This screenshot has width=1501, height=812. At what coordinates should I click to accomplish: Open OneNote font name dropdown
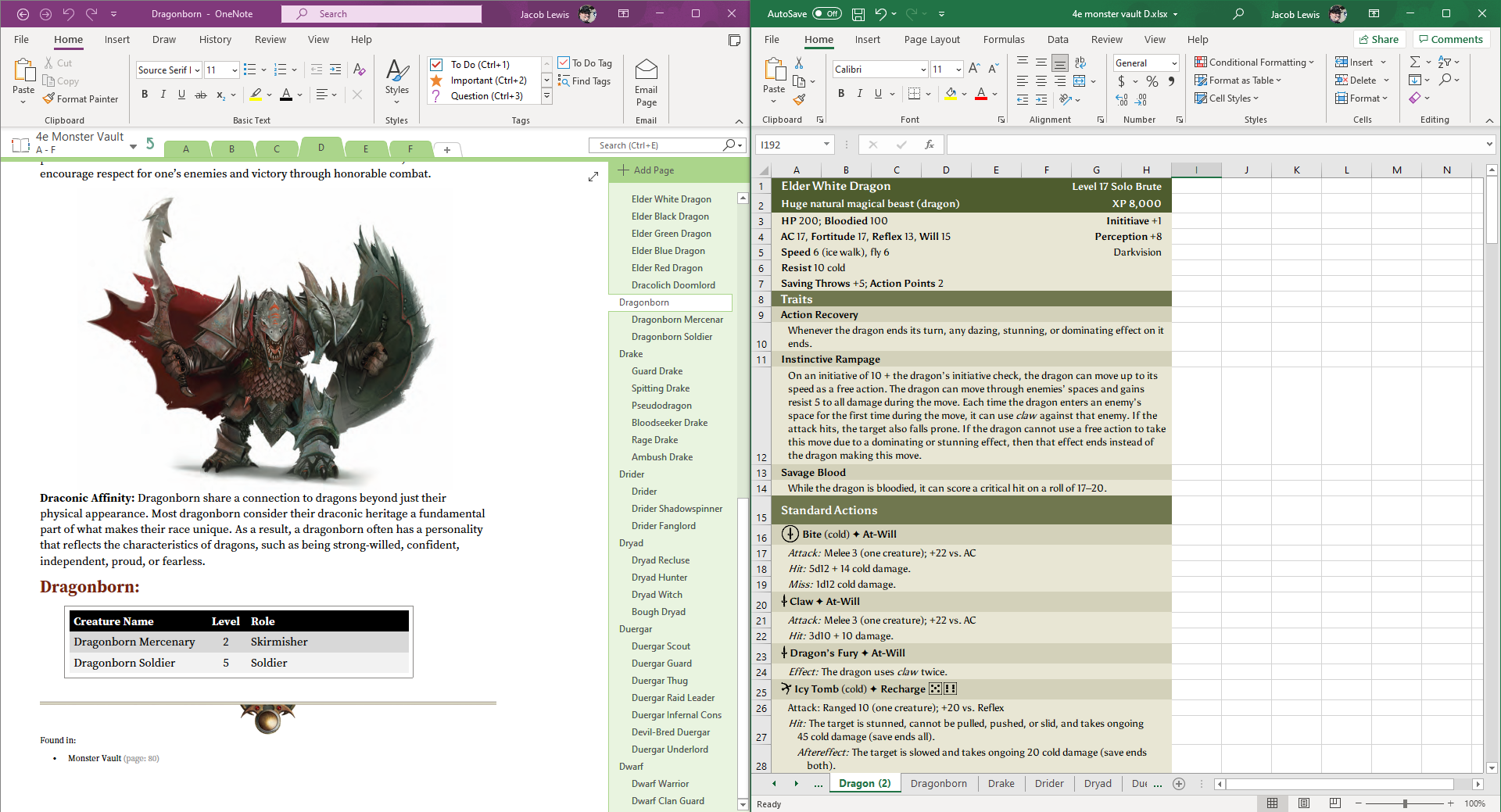[x=197, y=70]
